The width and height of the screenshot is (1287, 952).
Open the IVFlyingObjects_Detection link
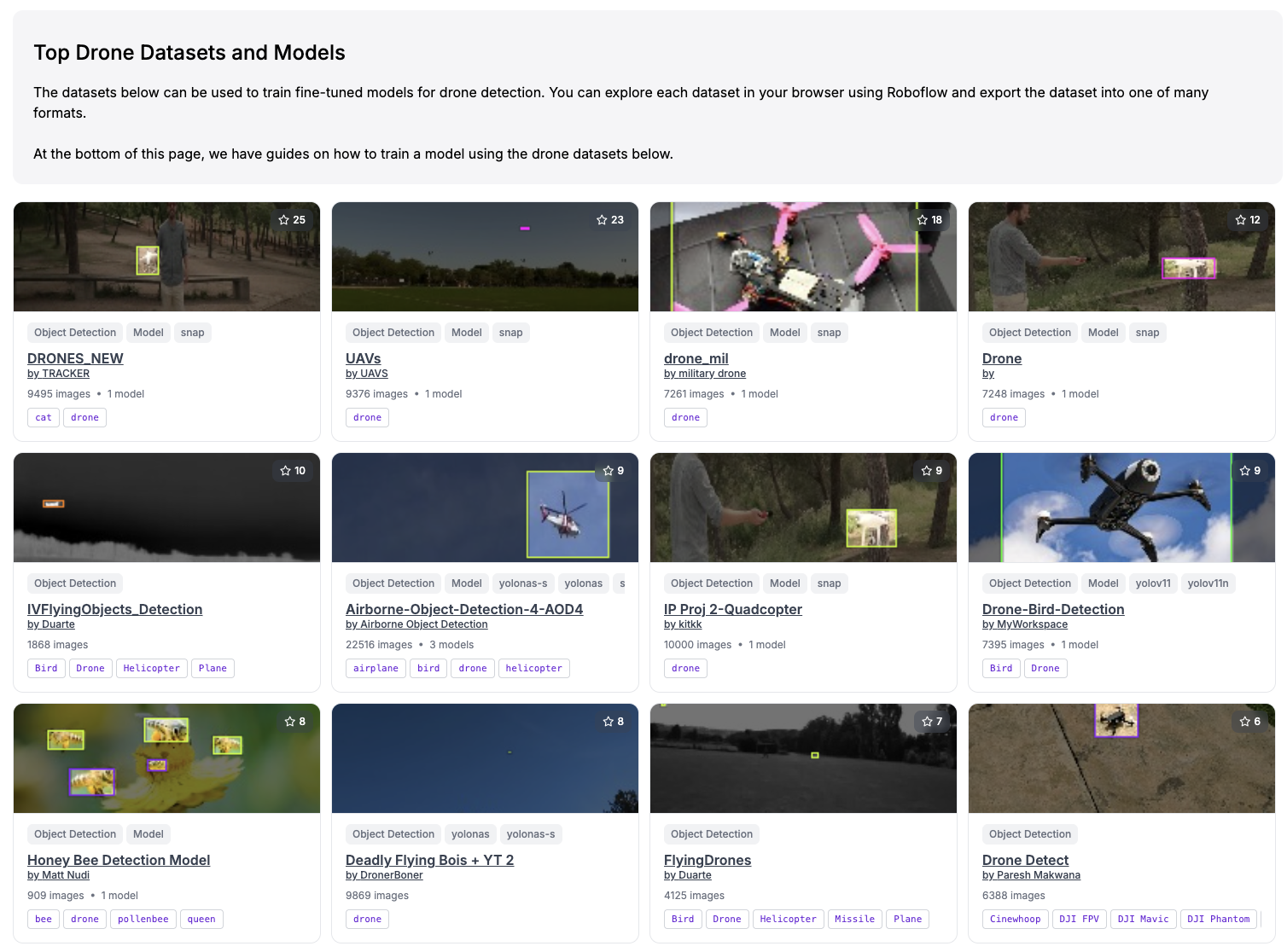pyautogui.click(x=114, y=609)
